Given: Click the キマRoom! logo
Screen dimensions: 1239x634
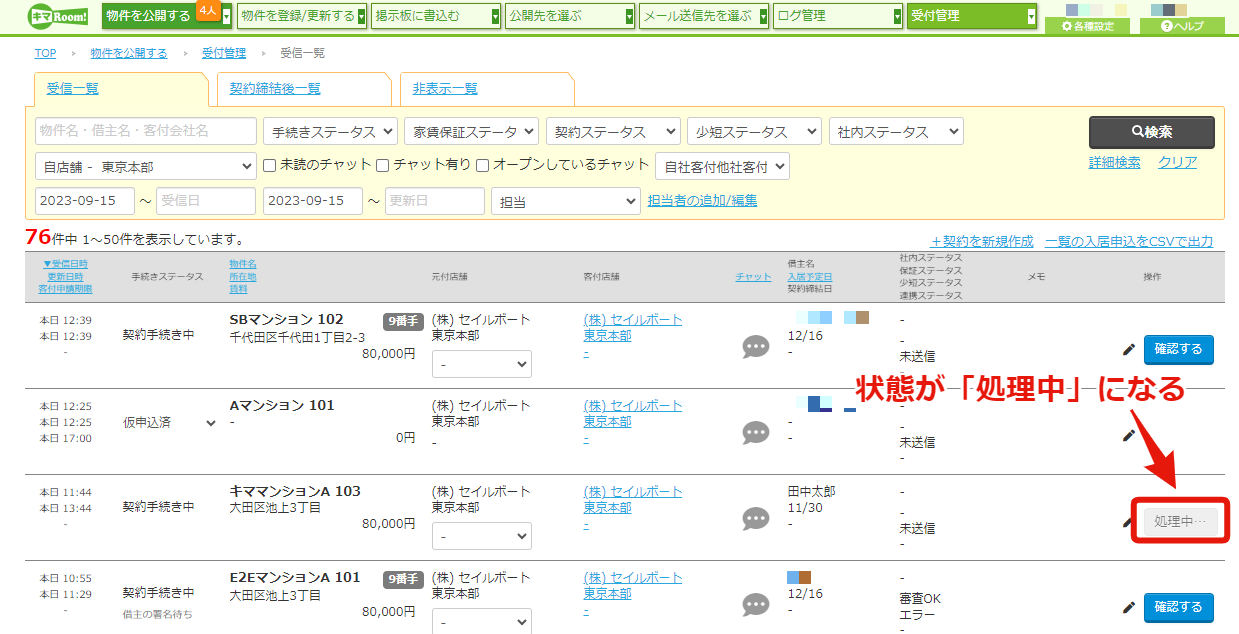Looking at the screenshot, I should [x=58, y=15].
